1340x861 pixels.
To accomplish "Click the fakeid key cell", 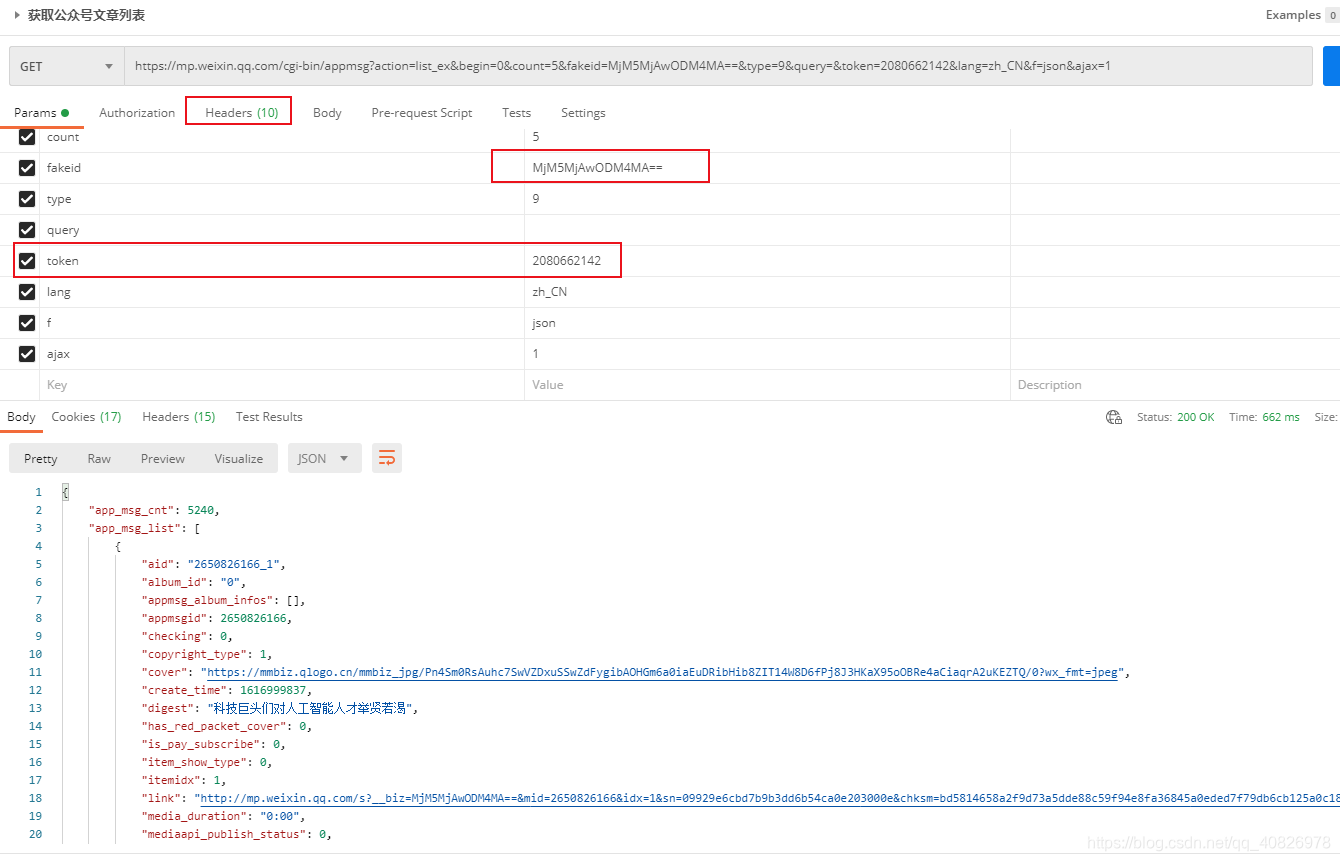I will point(282,168).
